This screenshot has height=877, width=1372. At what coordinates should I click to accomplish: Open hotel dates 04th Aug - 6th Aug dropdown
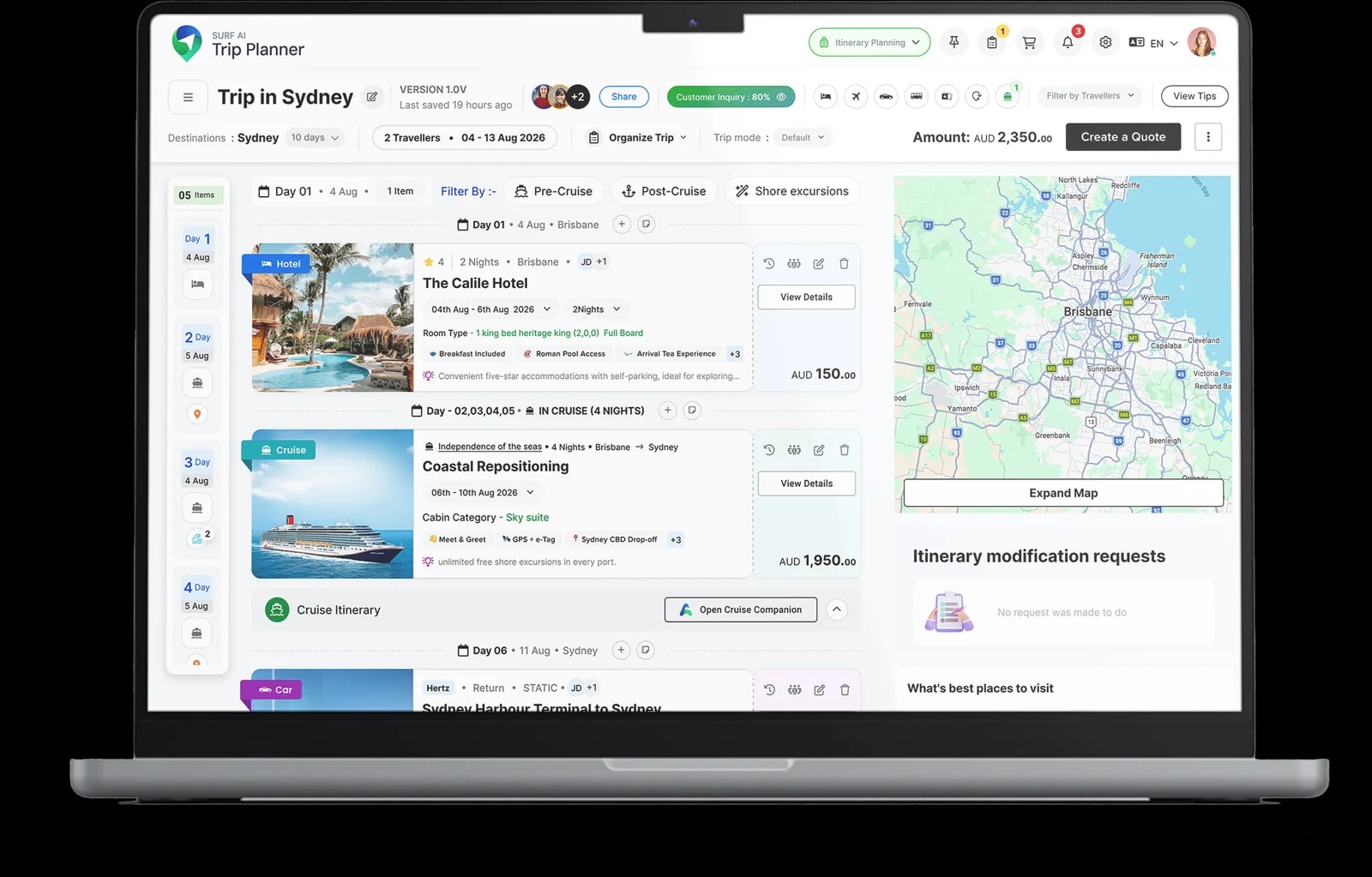coord(490,309)
